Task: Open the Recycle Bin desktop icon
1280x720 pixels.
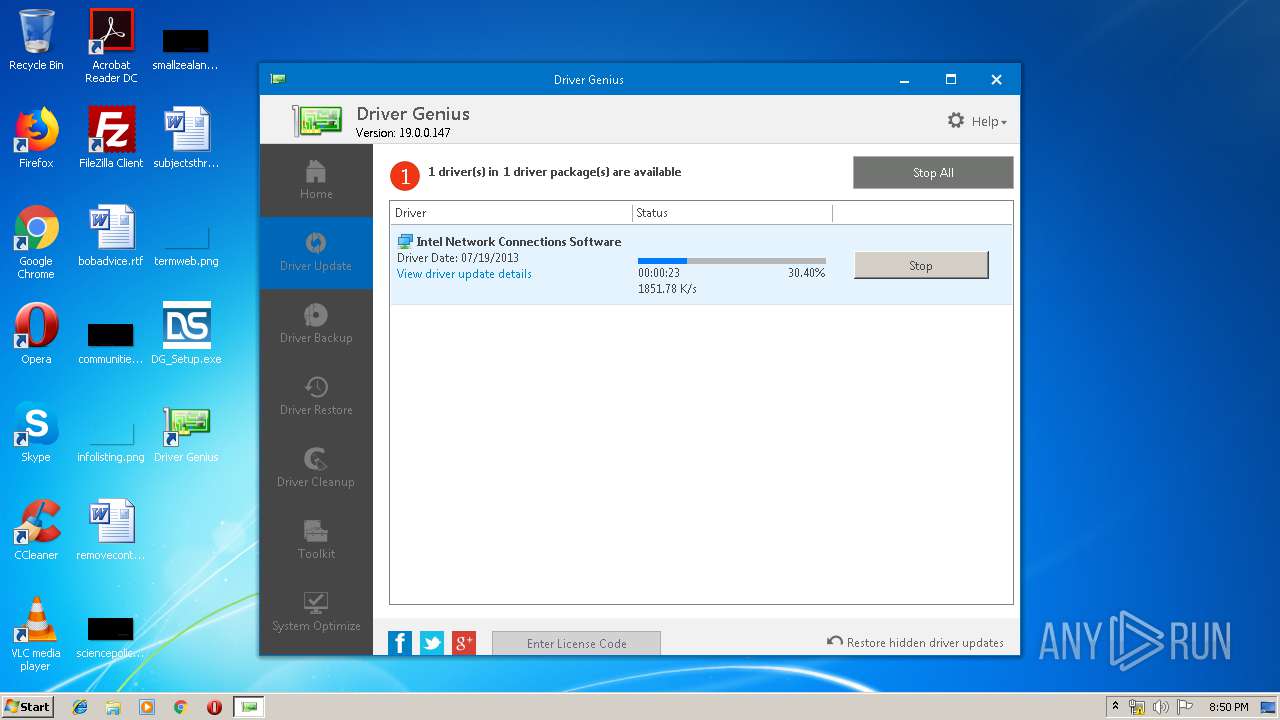Action: click(36, 41)
